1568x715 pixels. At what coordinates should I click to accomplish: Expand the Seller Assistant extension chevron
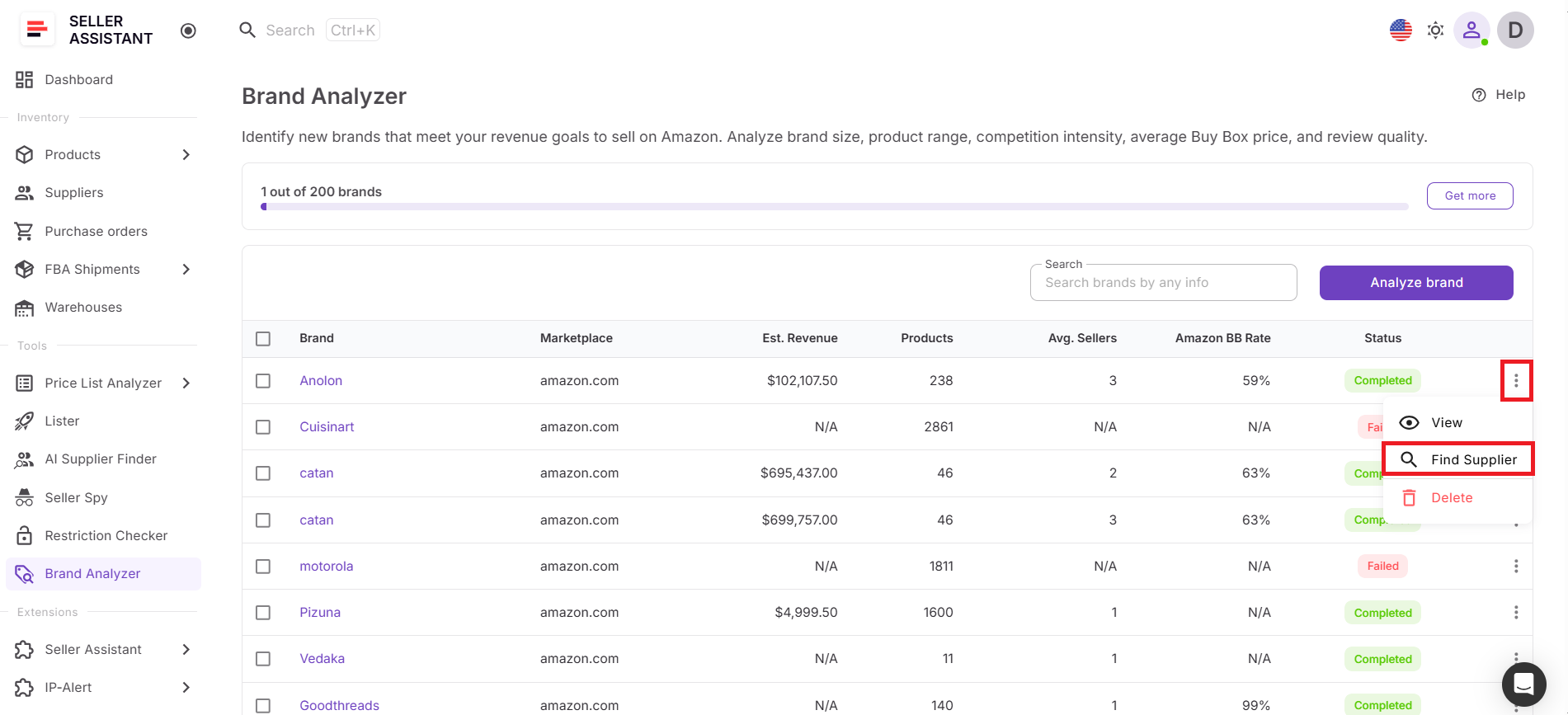tap(186, 650)
